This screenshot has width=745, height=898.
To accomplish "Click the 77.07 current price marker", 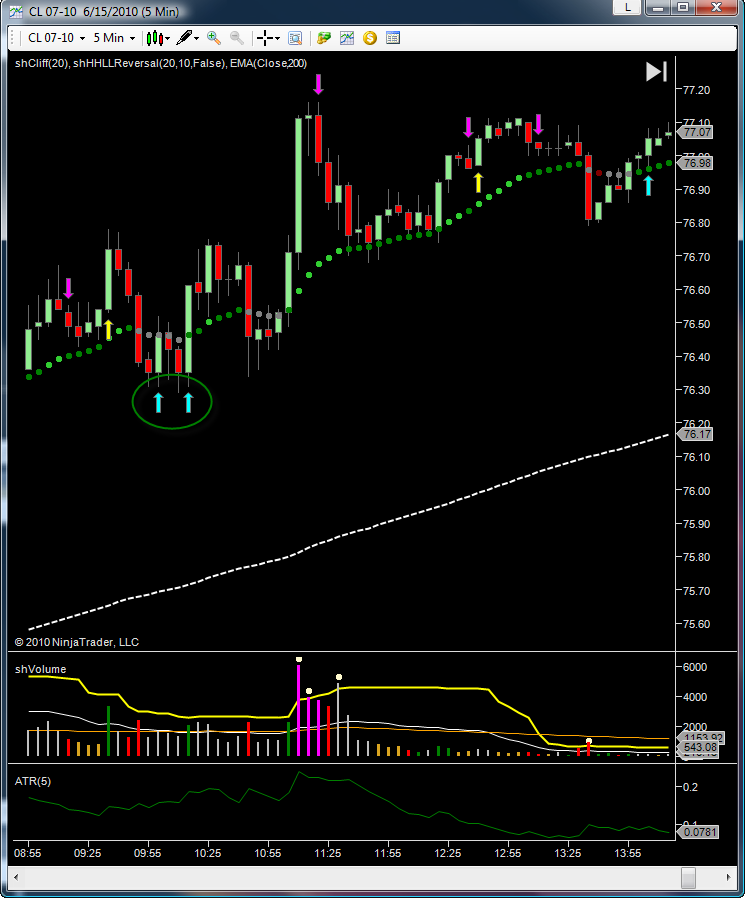I will pos(697,132).
